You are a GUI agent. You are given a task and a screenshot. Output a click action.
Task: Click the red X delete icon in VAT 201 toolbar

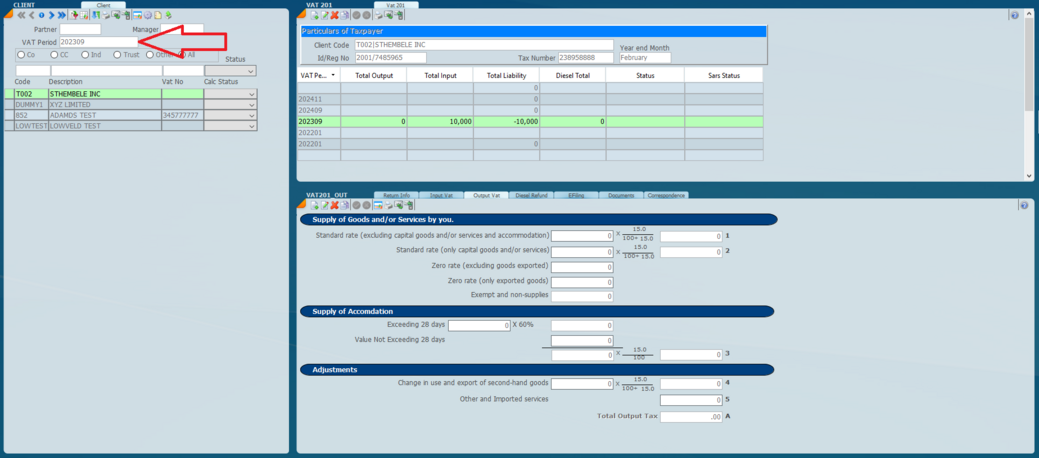click(335, 16)
